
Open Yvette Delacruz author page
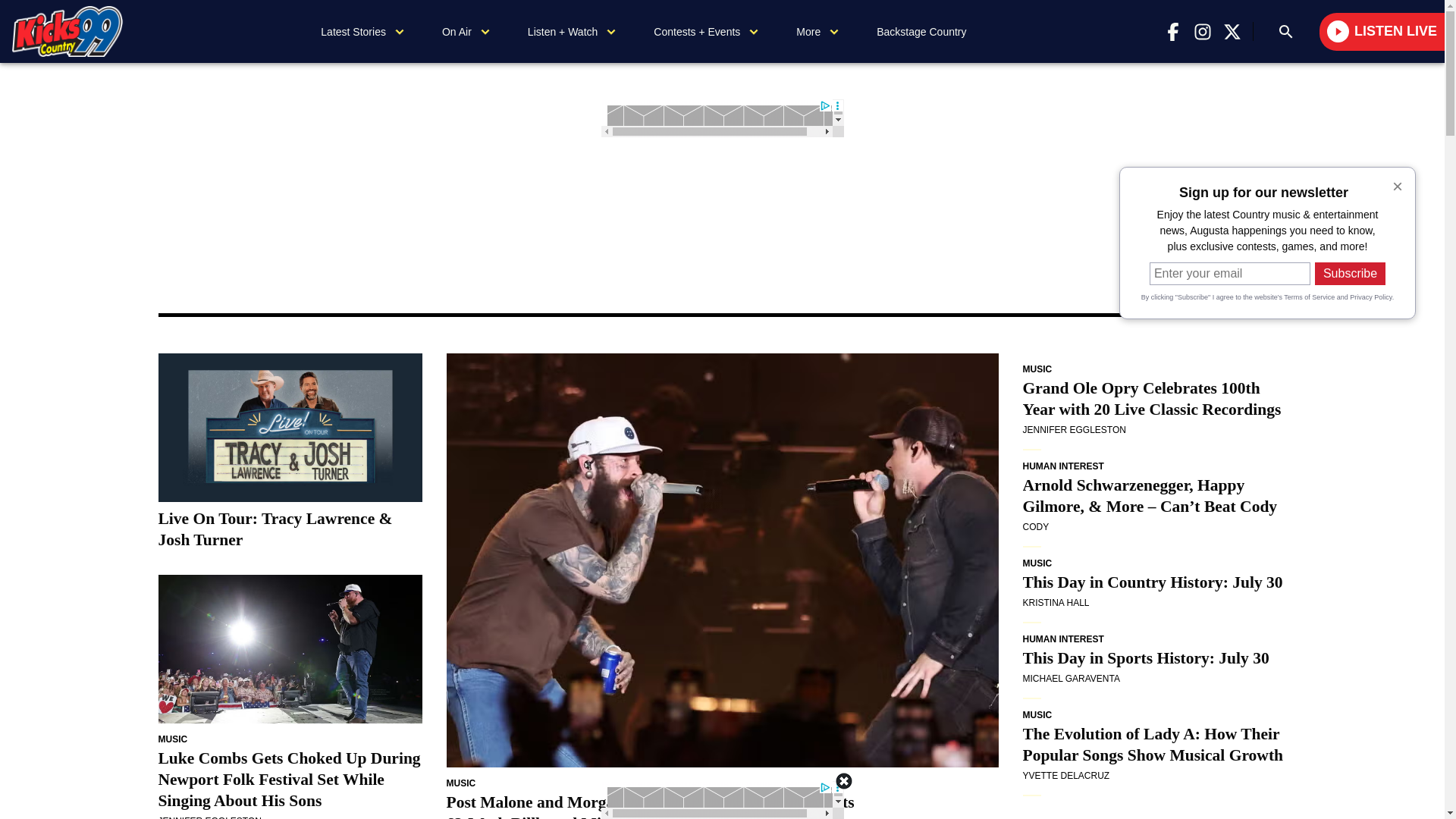coord(1065,776)
